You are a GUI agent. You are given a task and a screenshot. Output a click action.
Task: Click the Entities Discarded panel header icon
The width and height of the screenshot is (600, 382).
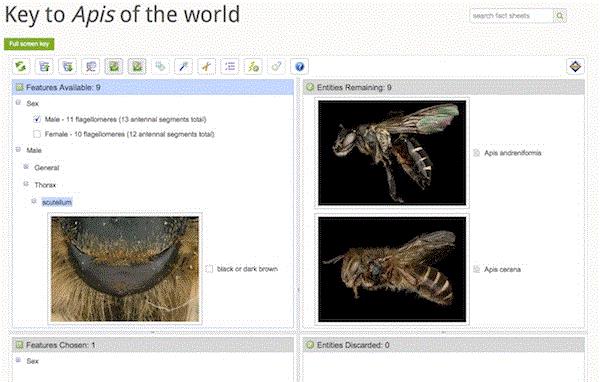click(x=310, y=345)
